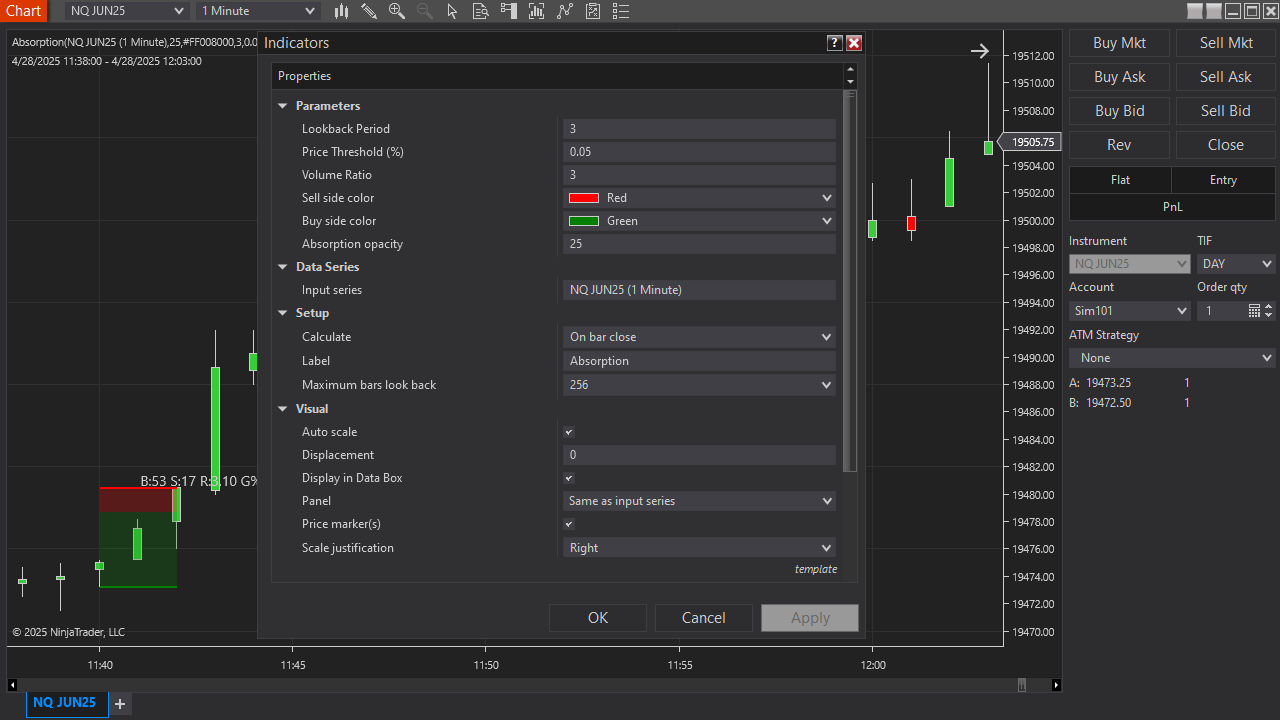The height and width of the screenshot is (720, 1280).
Task: Click the Buy Ask button
Action: pos(1119,77)
